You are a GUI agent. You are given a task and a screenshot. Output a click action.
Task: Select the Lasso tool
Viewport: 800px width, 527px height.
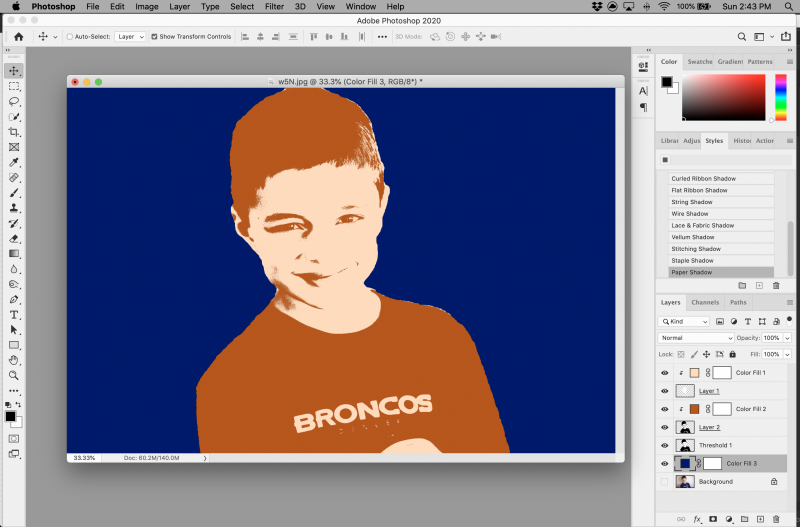[x=14, y=102]
